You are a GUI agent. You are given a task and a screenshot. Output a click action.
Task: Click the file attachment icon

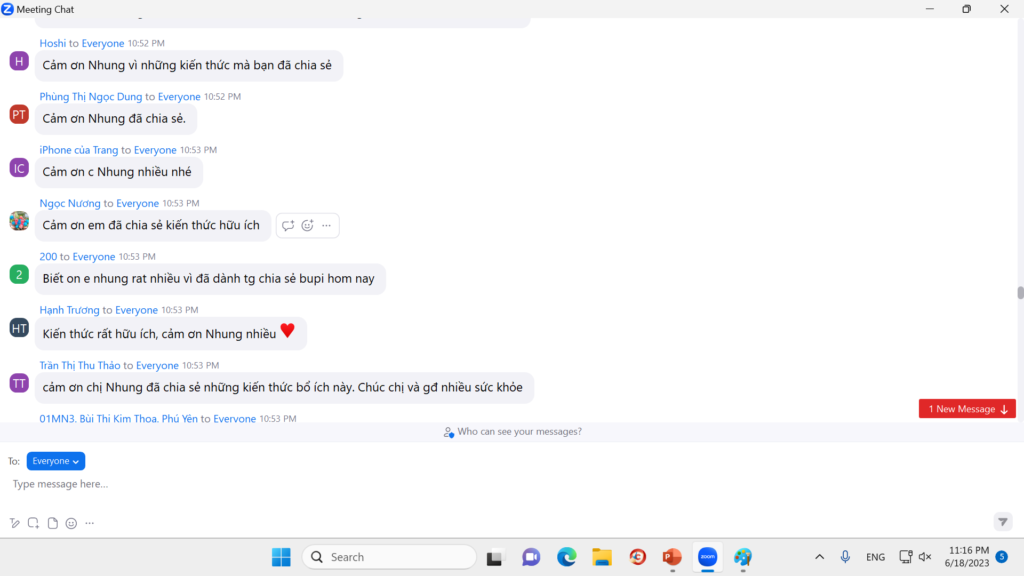pyautogui.click(x=52, y=523)
